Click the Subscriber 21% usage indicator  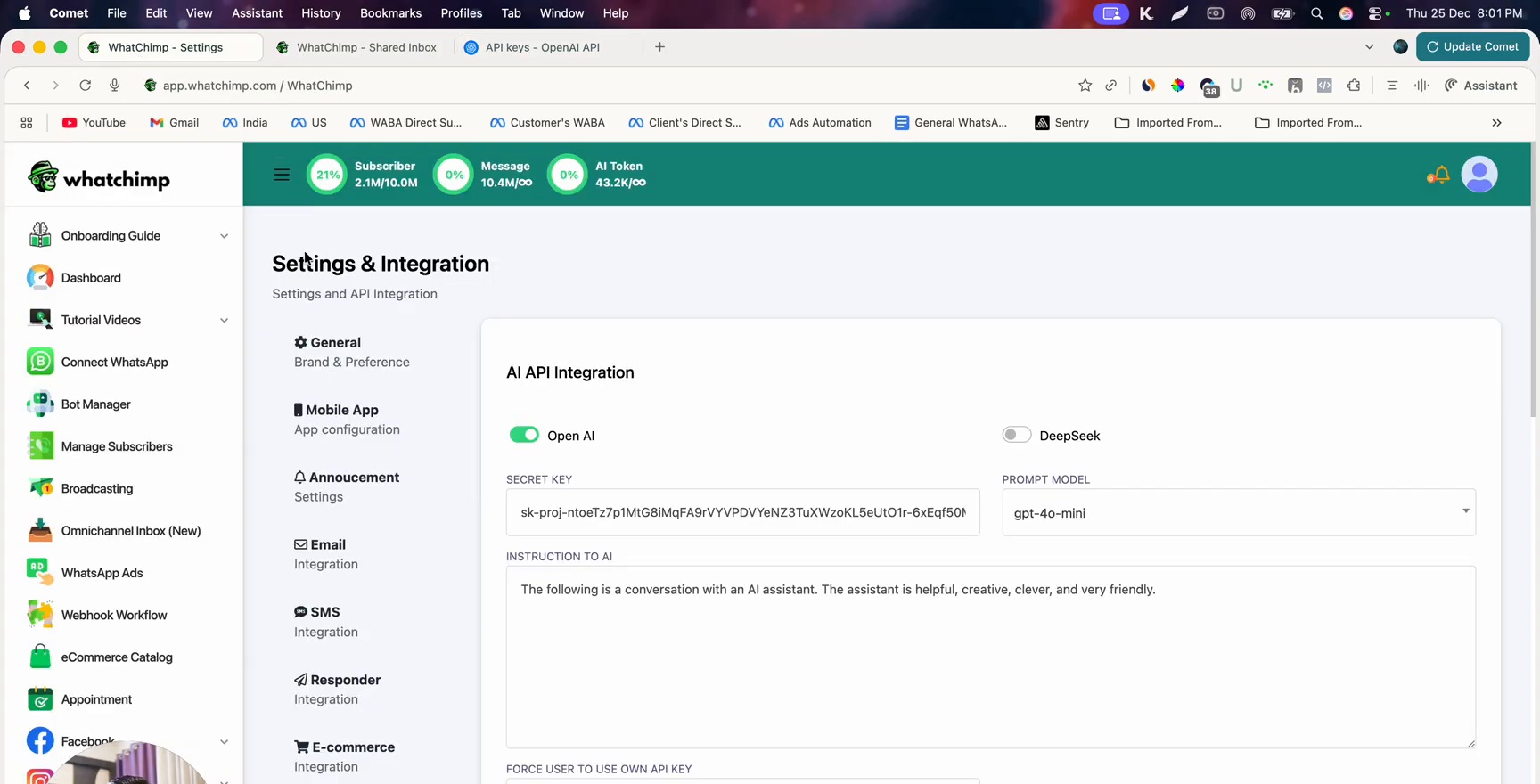point(363,175)
